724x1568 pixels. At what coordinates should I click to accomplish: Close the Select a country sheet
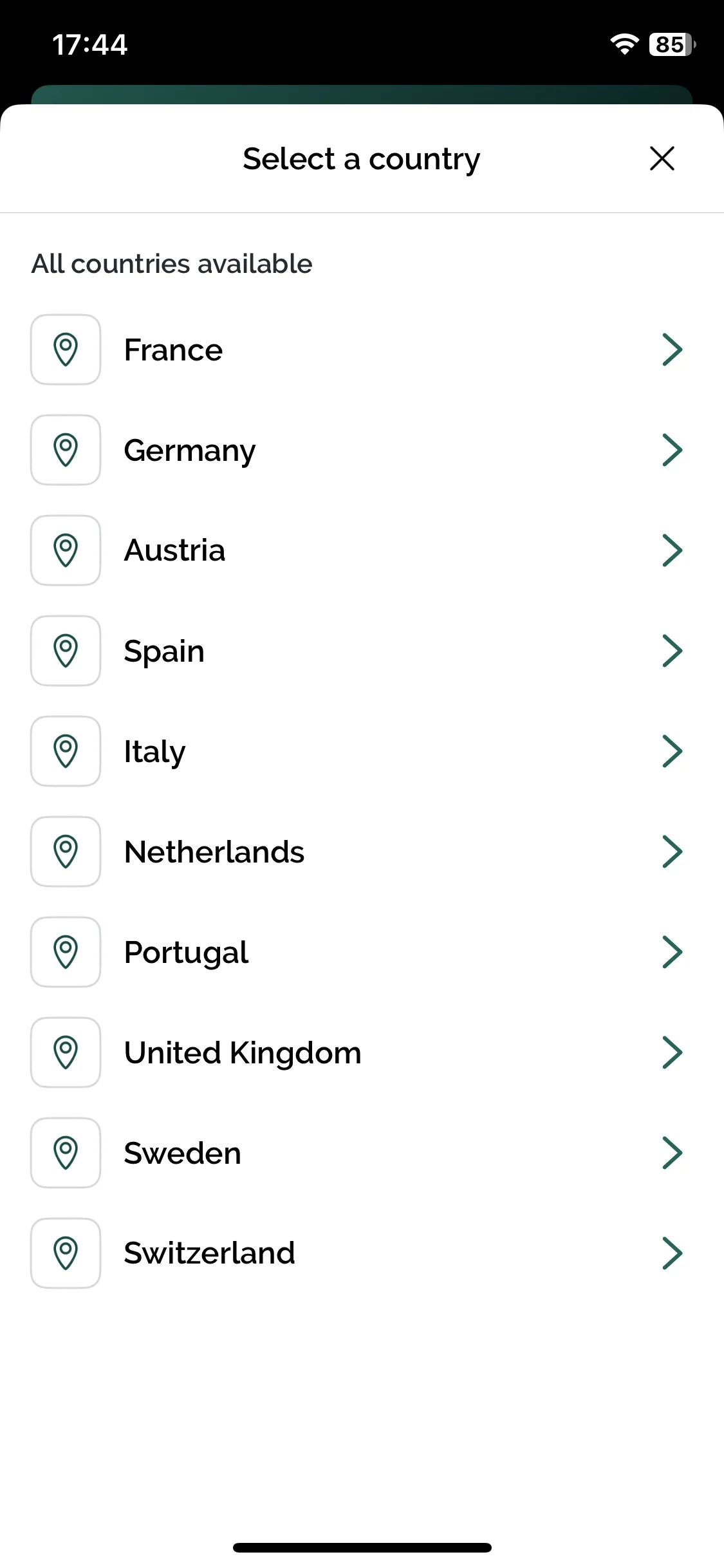(x=662, y=158)
